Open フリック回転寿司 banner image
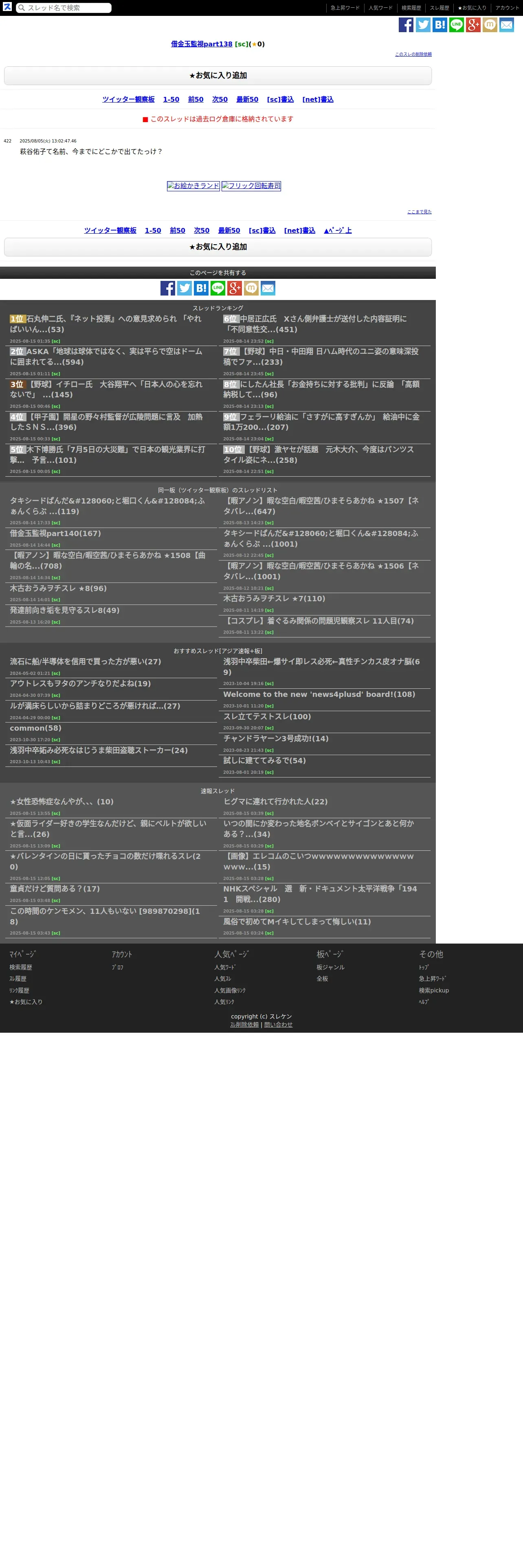Screen dimensions: 523x1568 point(251,186)
